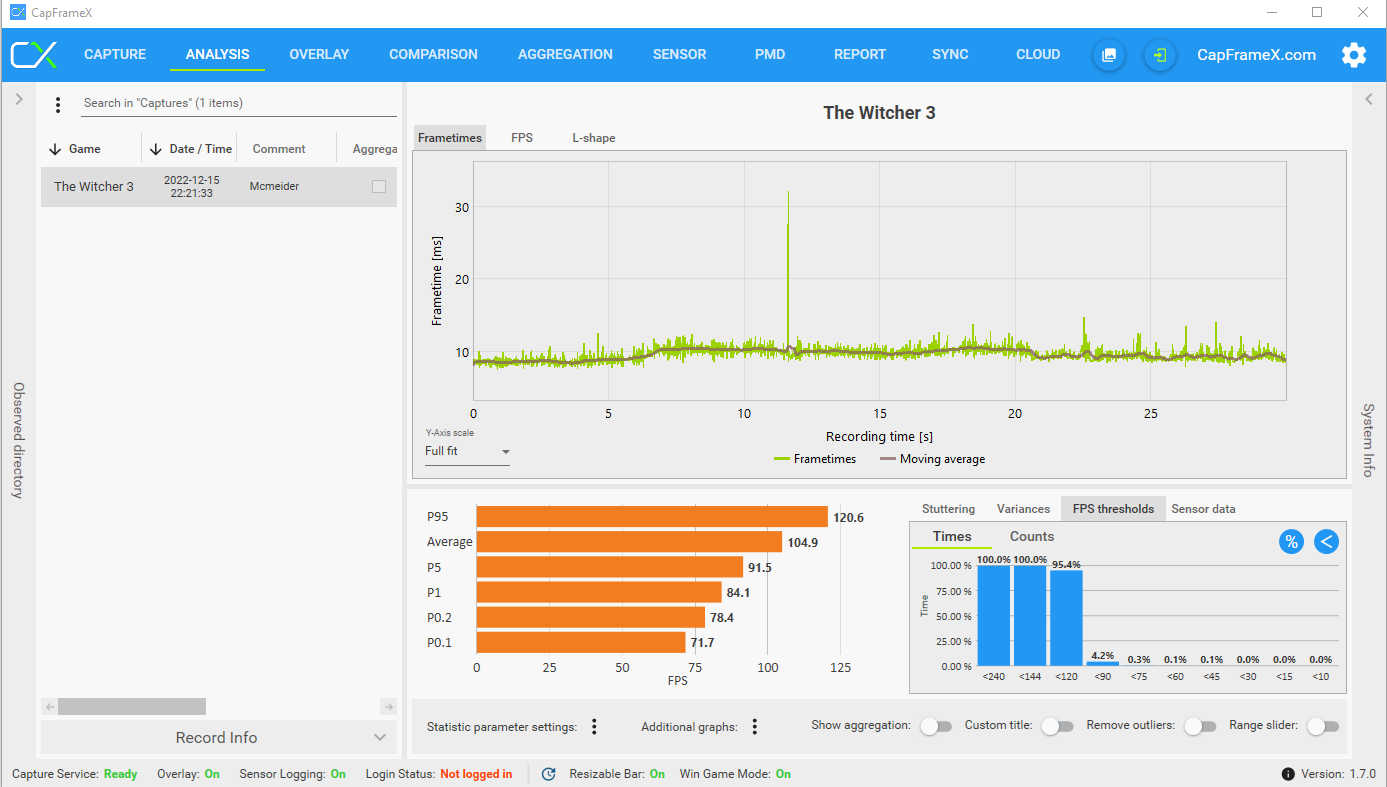The height and width of the screenshot is (787, 1387).
Task: Click the green login icon button
Action: coord(1159,55)
